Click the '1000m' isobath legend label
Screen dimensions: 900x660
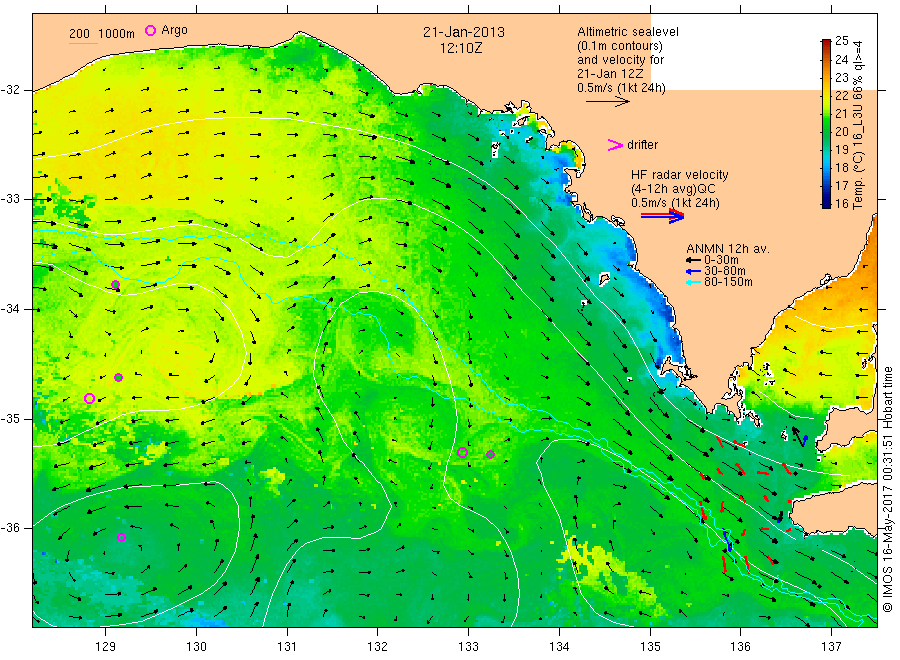click(117, 34)
